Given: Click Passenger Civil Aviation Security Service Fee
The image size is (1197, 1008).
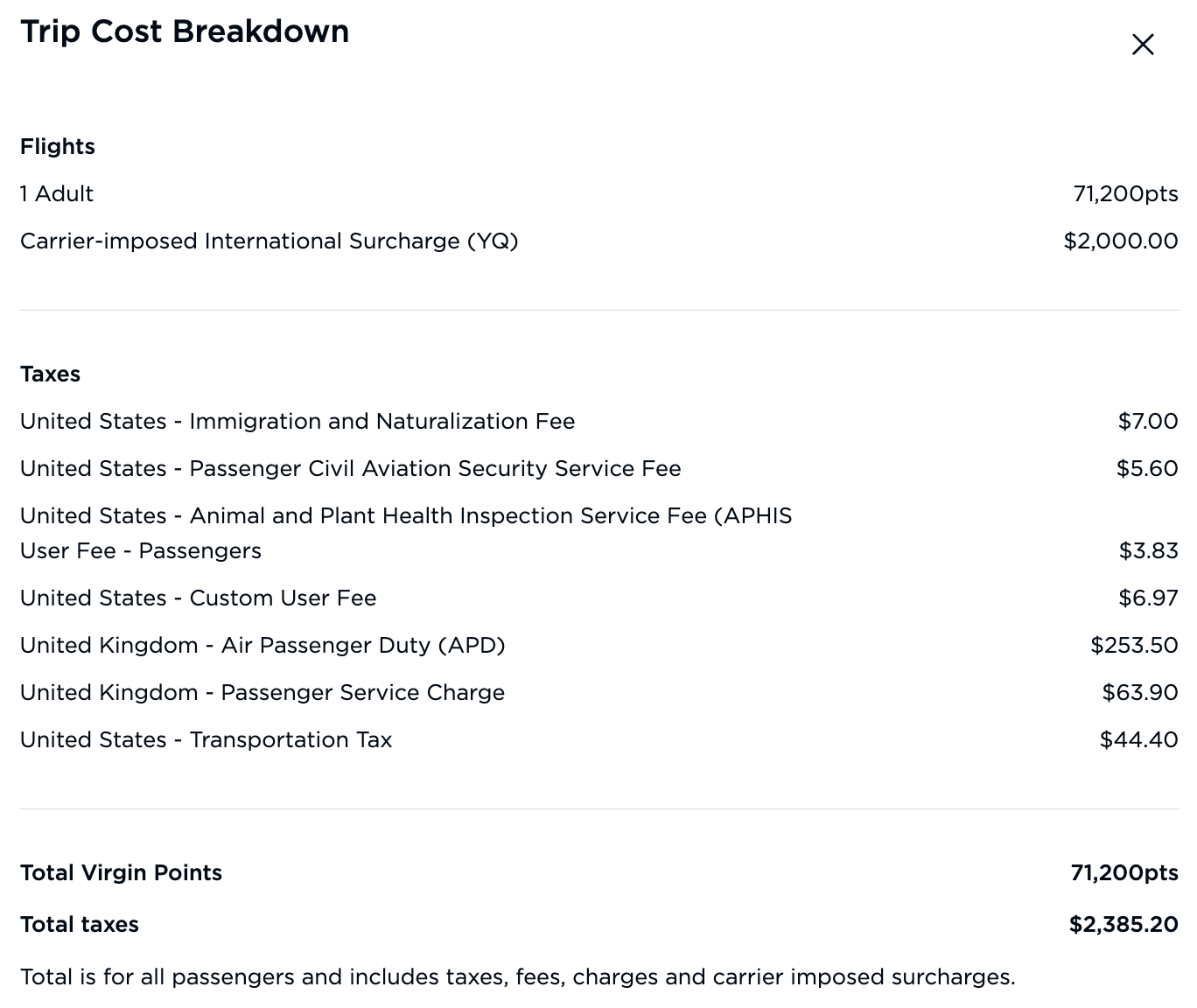Looking at the screenshot, I should [x=350, y=468].
